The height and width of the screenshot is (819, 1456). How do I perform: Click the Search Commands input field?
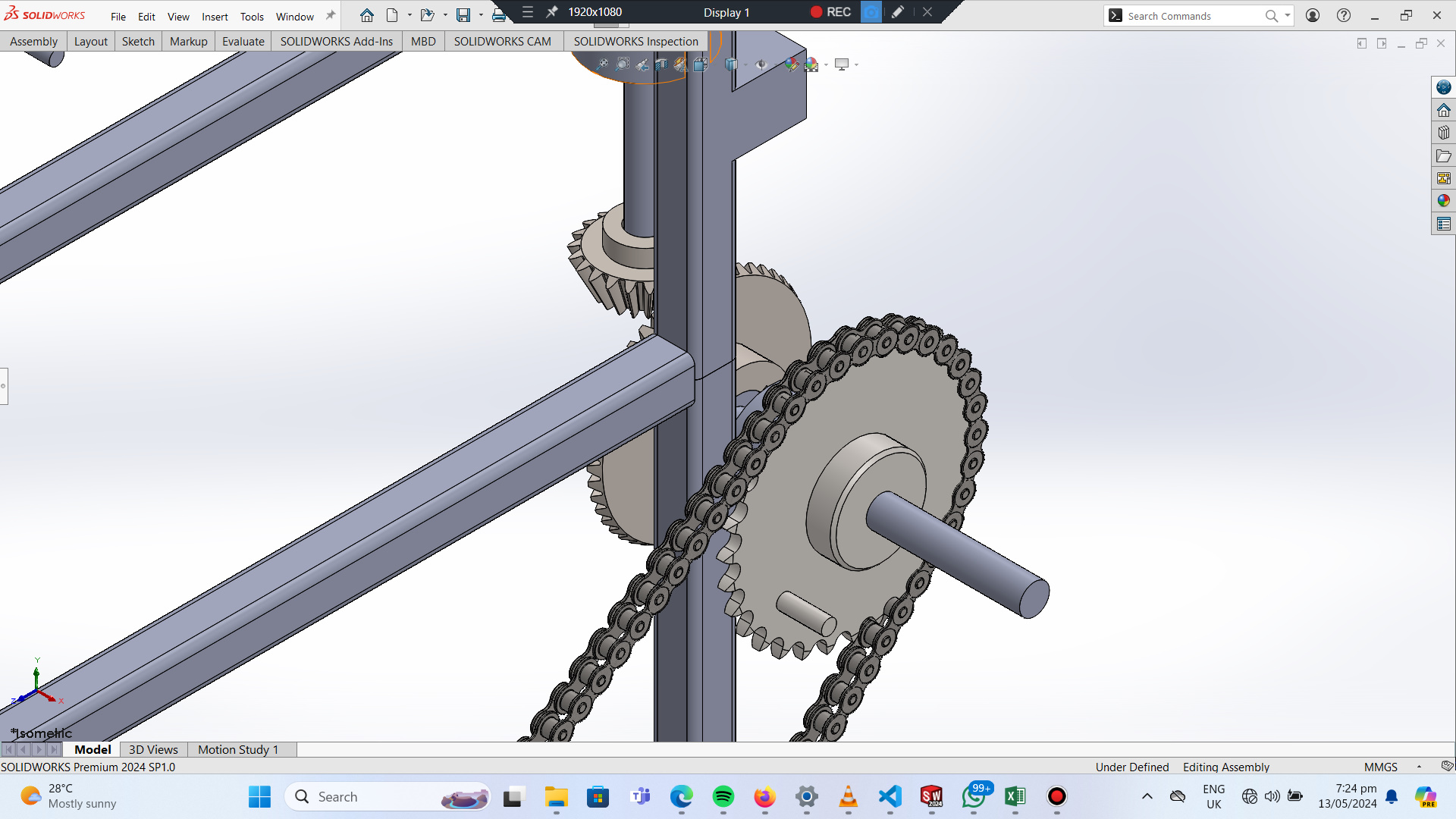pyautogui.click(x=1191, y=16)
